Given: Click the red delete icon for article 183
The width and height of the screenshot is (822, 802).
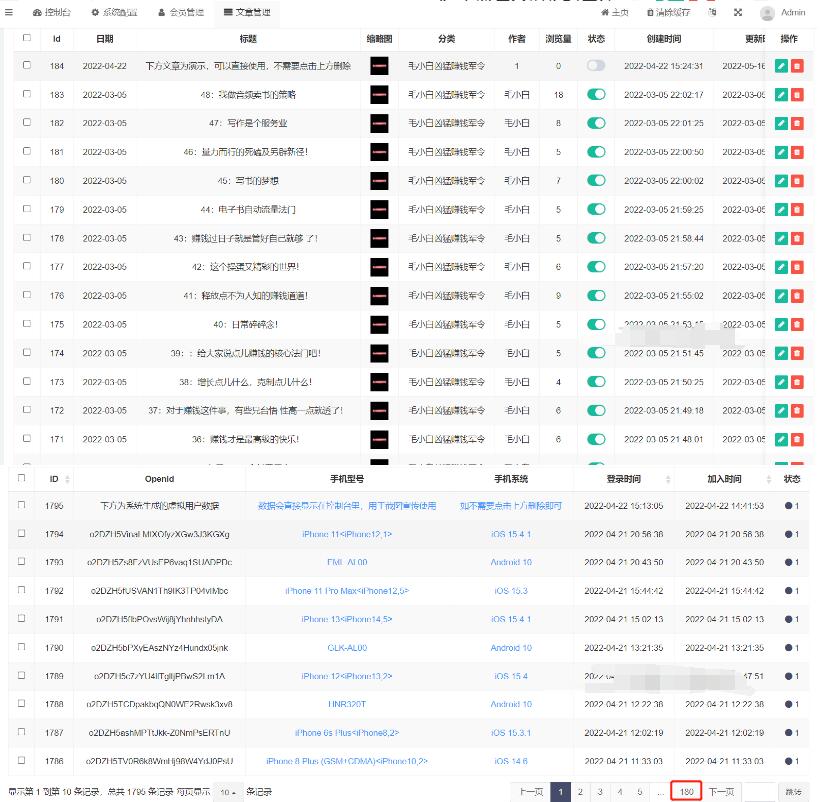Looking at the screenshot, I should [x=797, y=95].
